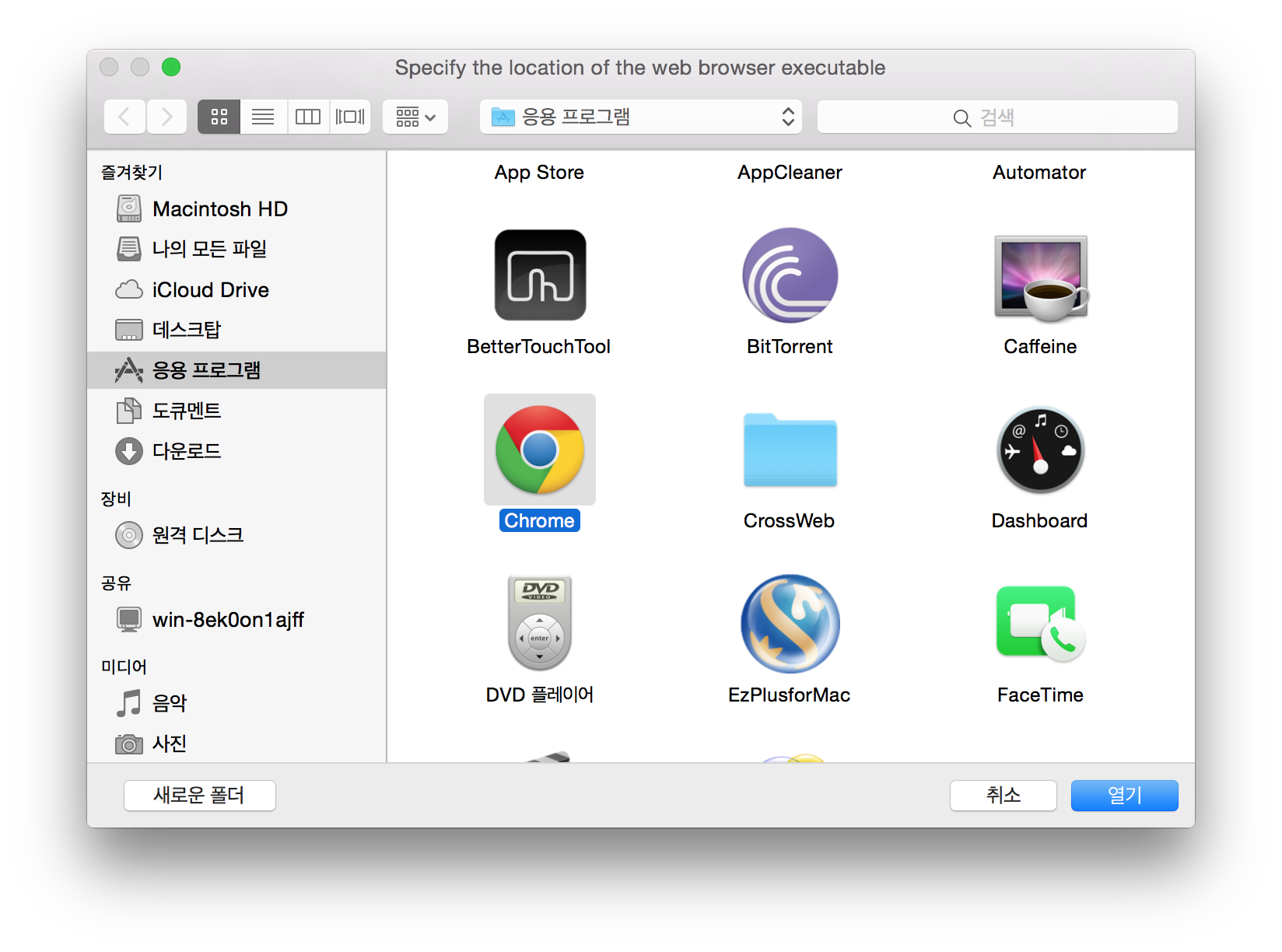Select the EzPlusforMac globe icon
This screenshot has width=1282, height=952.
[x=790, y=623]
